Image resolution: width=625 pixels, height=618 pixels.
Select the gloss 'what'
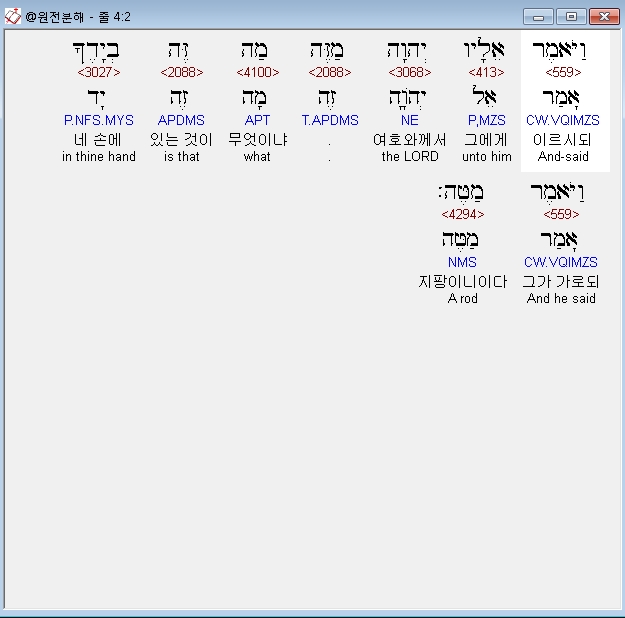(x=257, y=156)
